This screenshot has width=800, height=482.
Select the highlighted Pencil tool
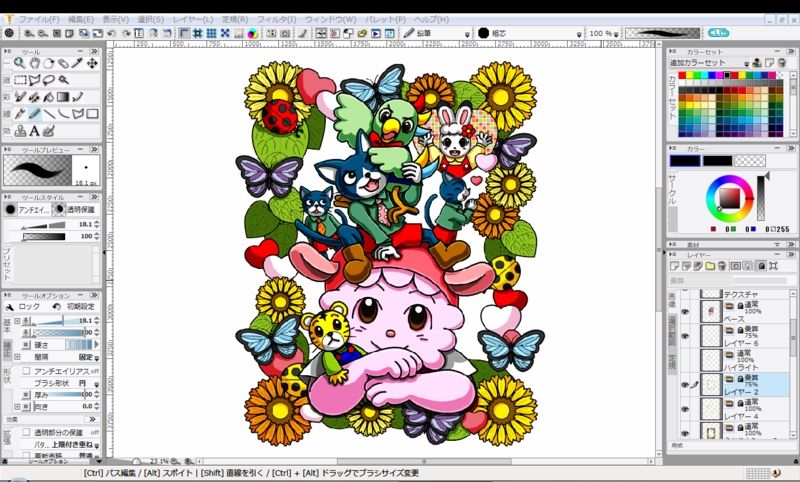34,114
